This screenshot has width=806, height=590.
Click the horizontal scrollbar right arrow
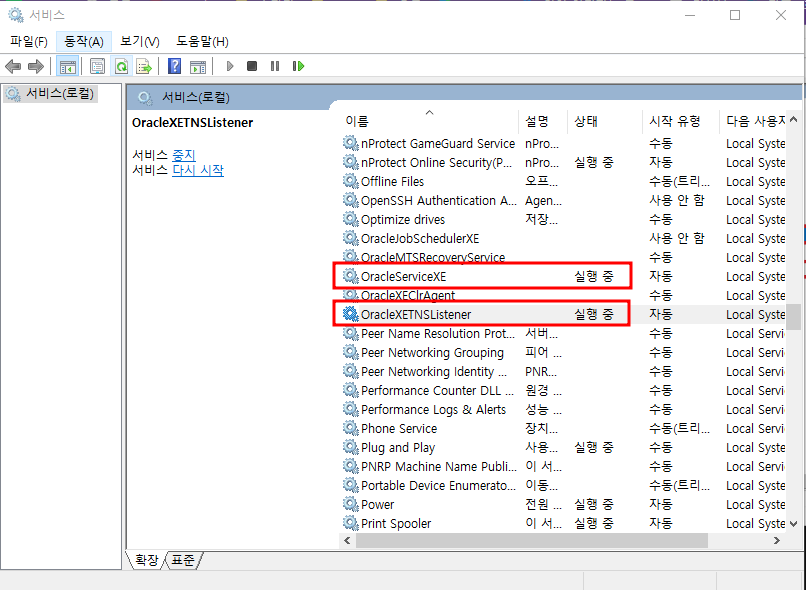777,540
